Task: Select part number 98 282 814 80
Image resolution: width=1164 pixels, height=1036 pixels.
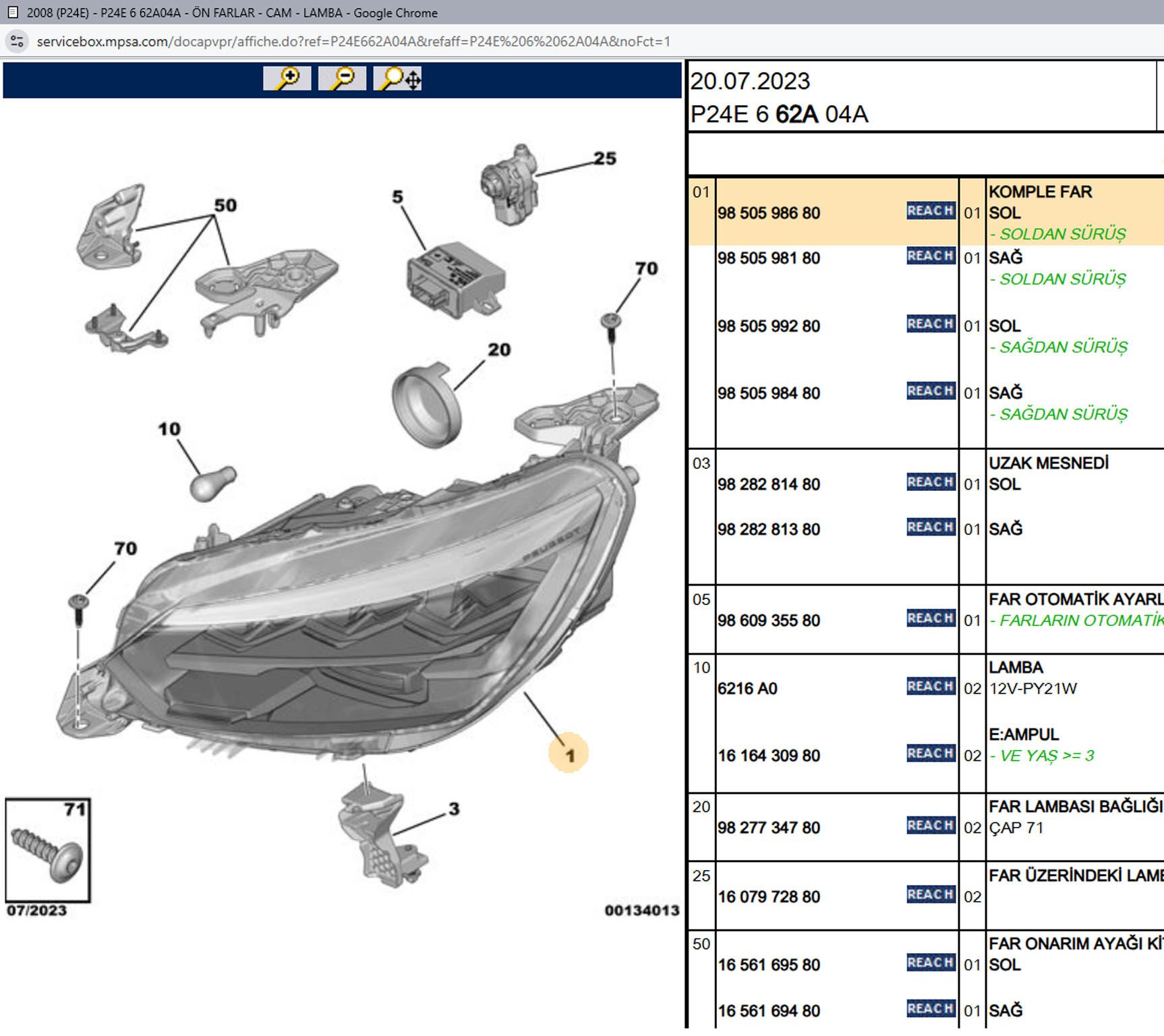Action: (769, 484)
